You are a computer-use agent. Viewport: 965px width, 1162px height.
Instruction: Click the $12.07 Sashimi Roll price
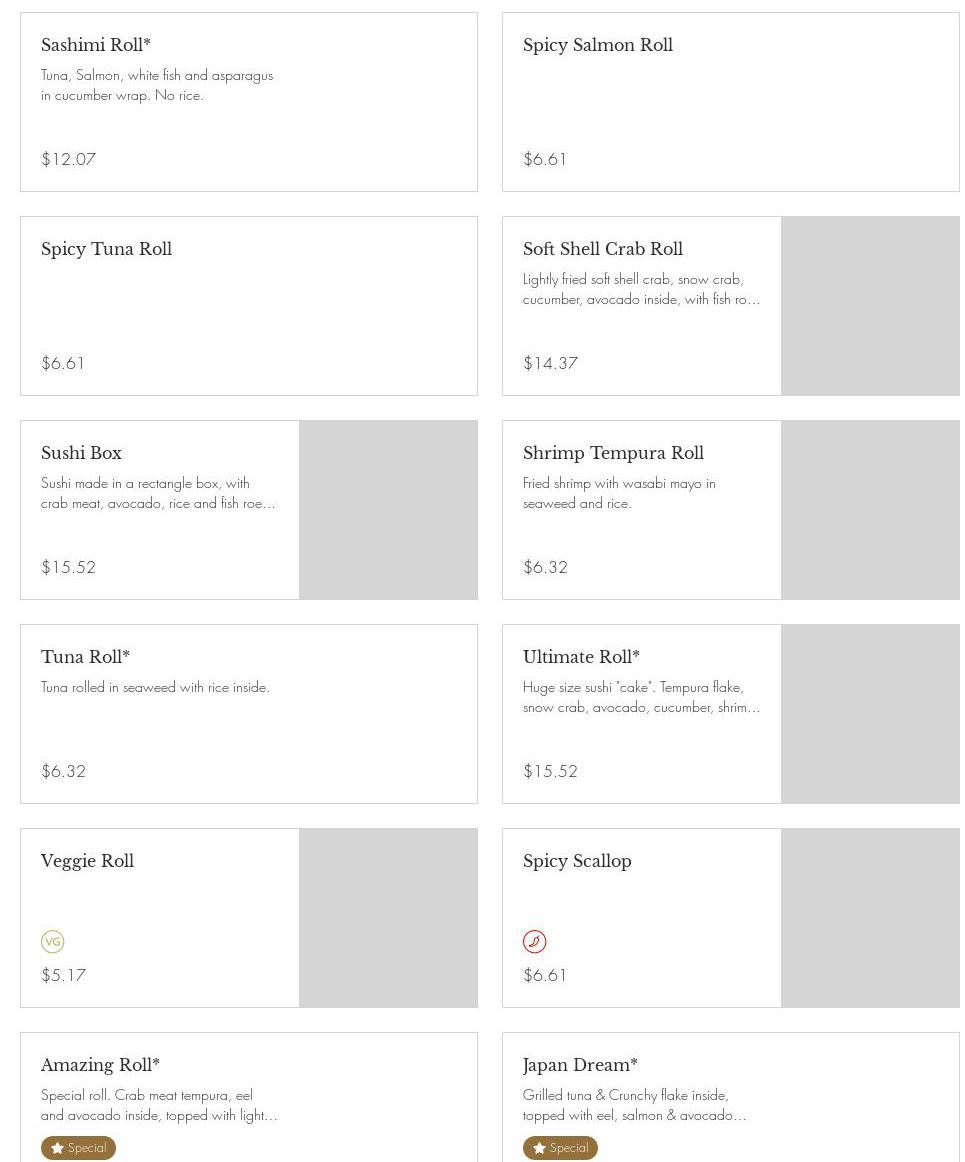pos(68,159)
